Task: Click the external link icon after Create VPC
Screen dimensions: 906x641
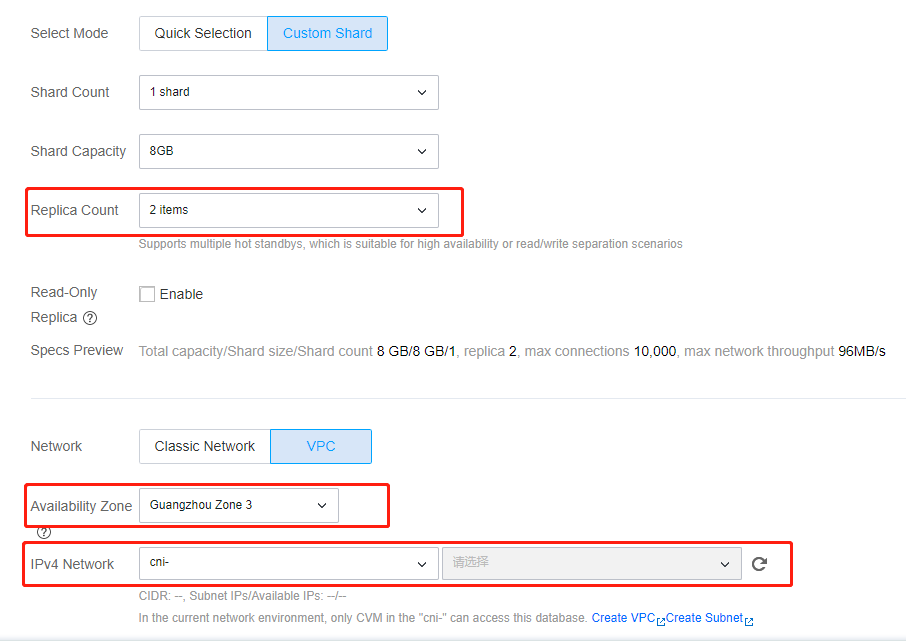Action: point(660,621)
